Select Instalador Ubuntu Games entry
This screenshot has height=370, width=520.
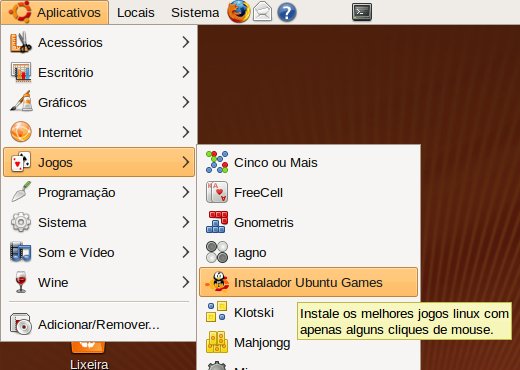point(308,282)
